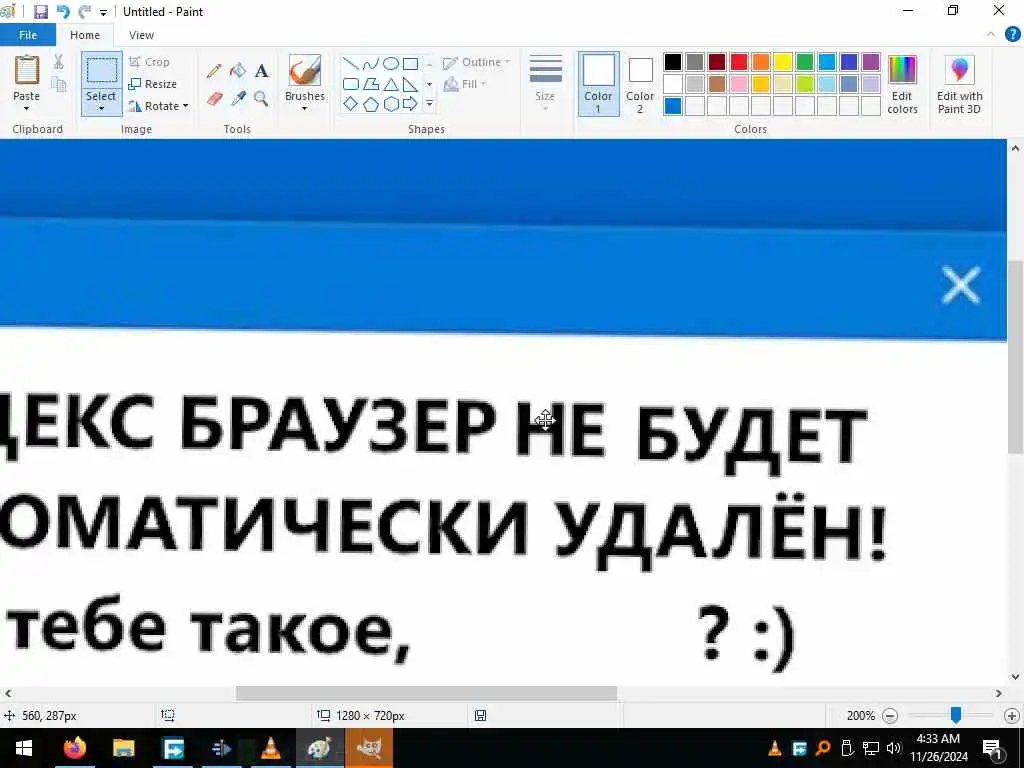Collapse the ribbon with the chevron
Screen dimensions: 1024x768
tap(991, 34)
